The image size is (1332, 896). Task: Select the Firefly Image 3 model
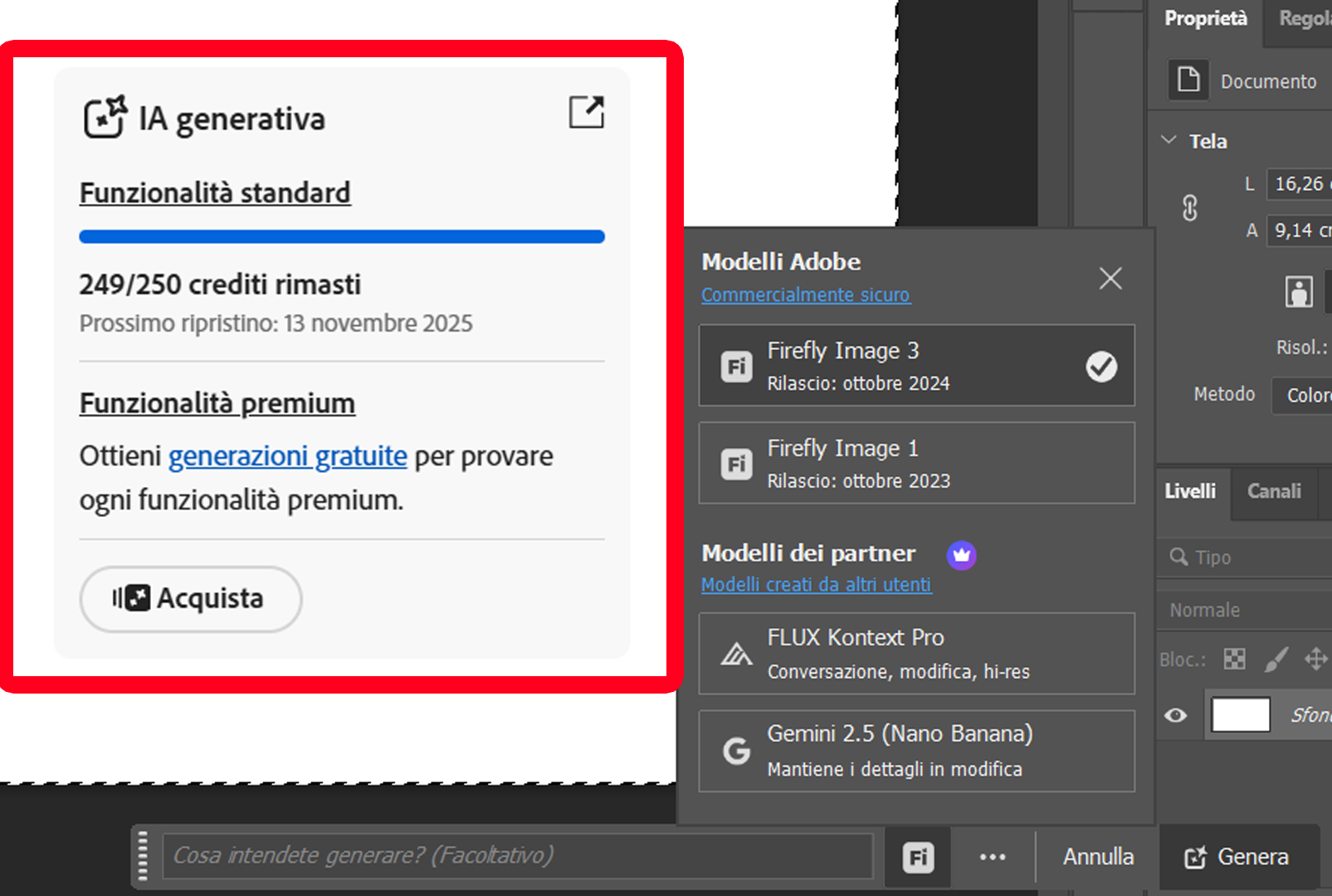point(917,366)
